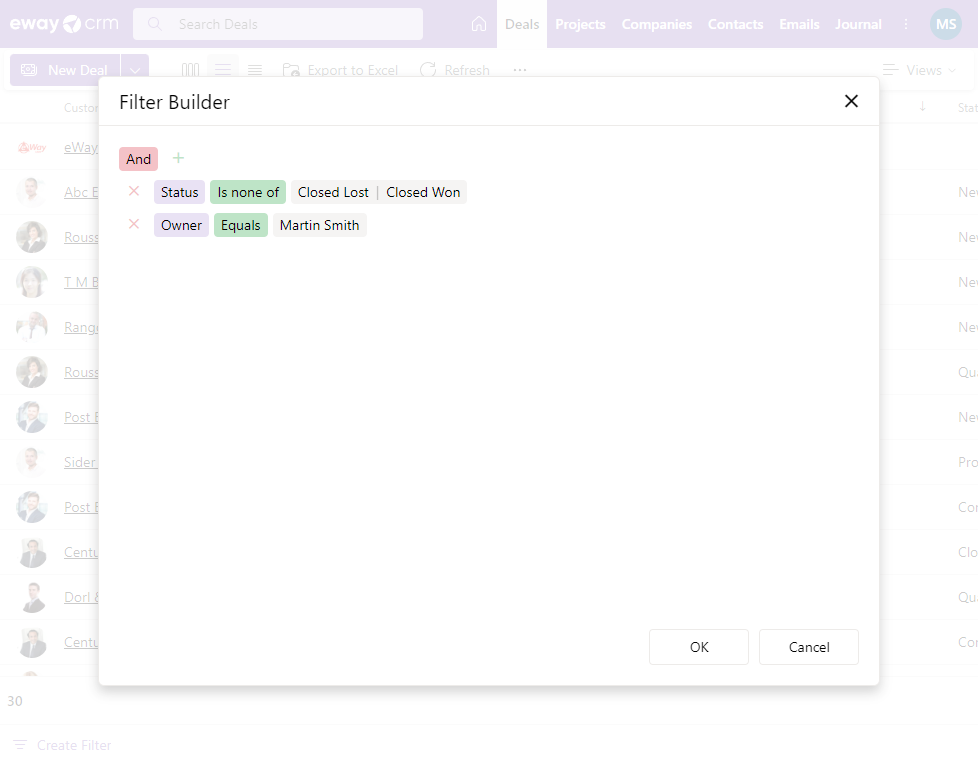This screenshot has width=978, height=763.
Task: Refresh the deals list
Action: (x=455, y=70)
